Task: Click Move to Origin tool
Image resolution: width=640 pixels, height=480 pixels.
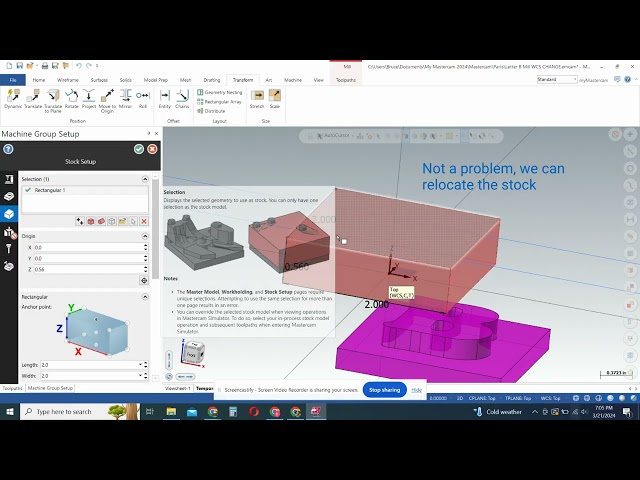Action: point(107,101)
